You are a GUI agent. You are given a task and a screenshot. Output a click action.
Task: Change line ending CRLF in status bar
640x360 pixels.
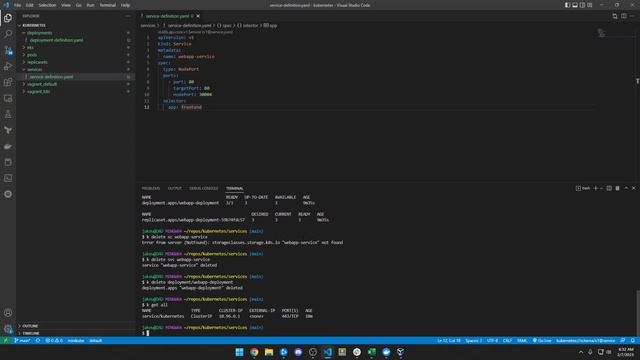coord(507,340)
